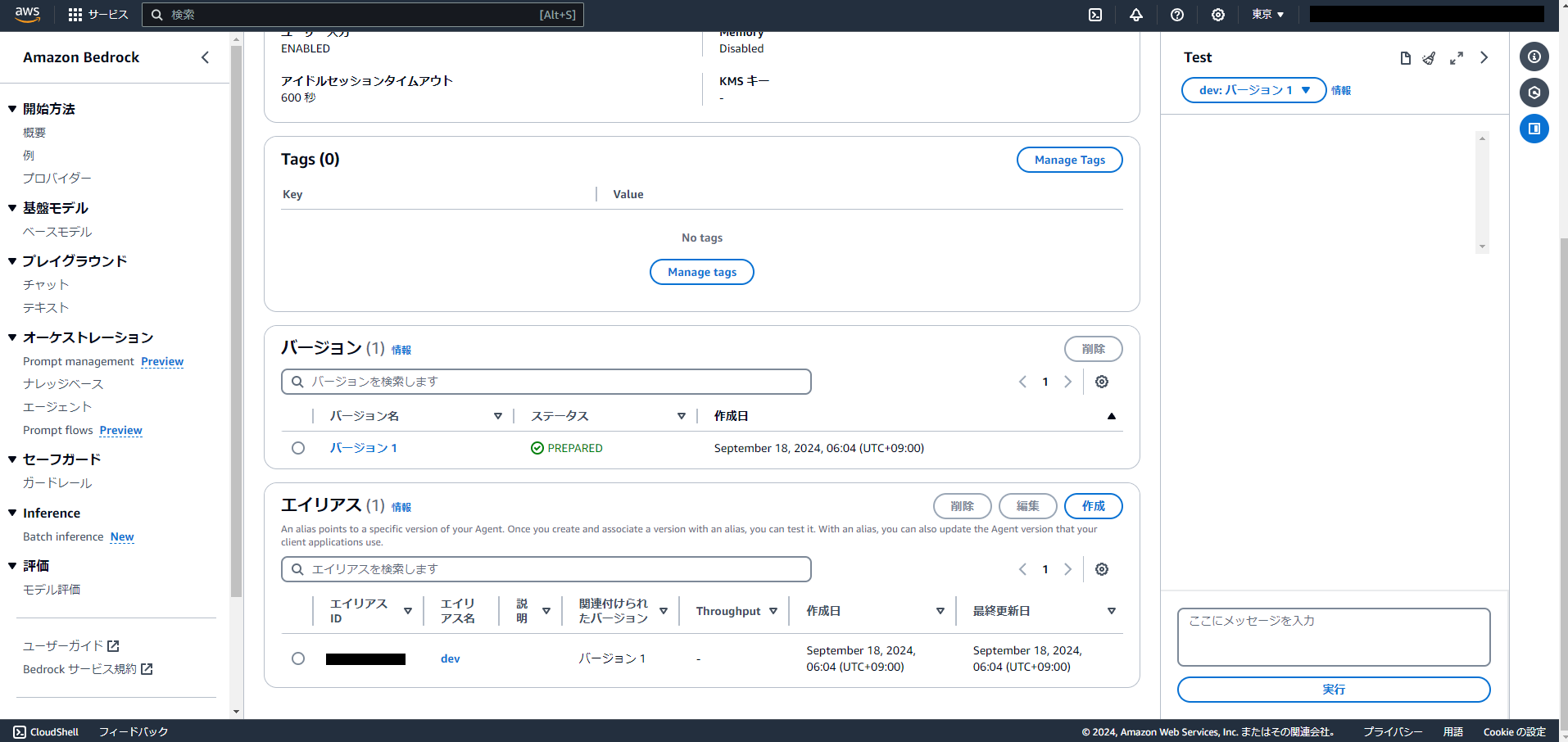Collapse the 評価 section

coord(12,566)
